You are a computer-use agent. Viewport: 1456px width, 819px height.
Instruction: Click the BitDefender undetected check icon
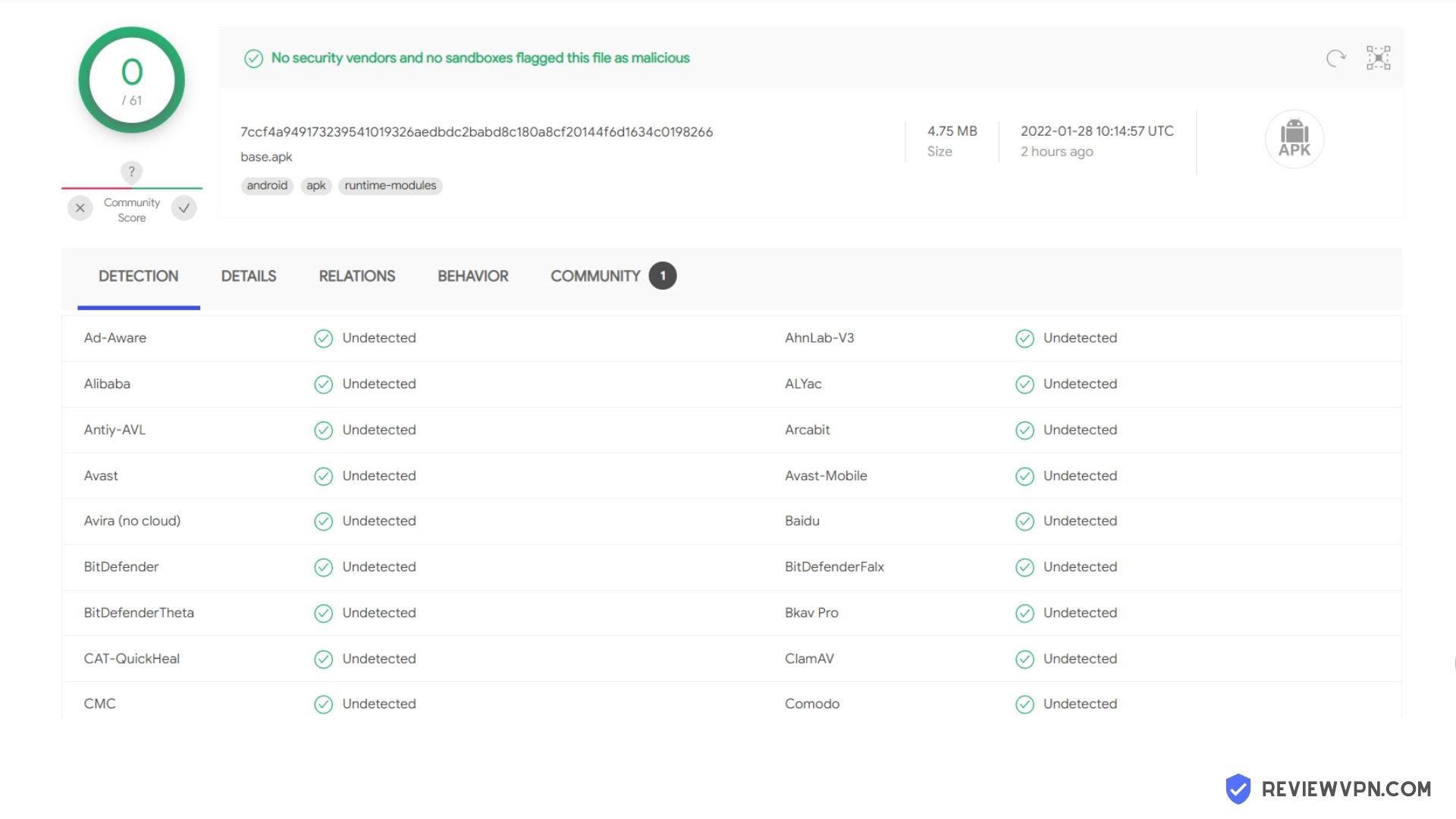point(324,567)
